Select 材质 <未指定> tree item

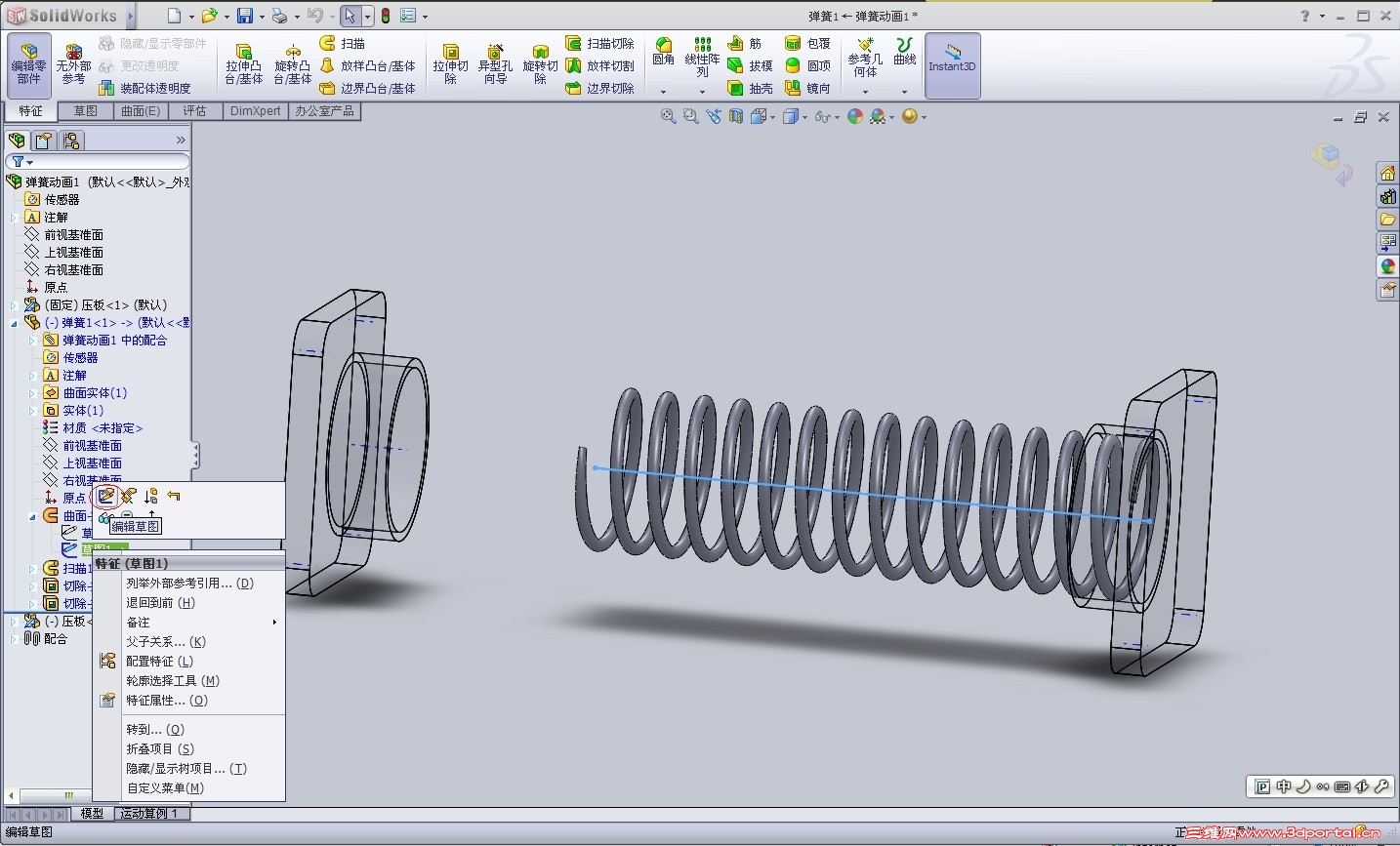click(94, 428)
